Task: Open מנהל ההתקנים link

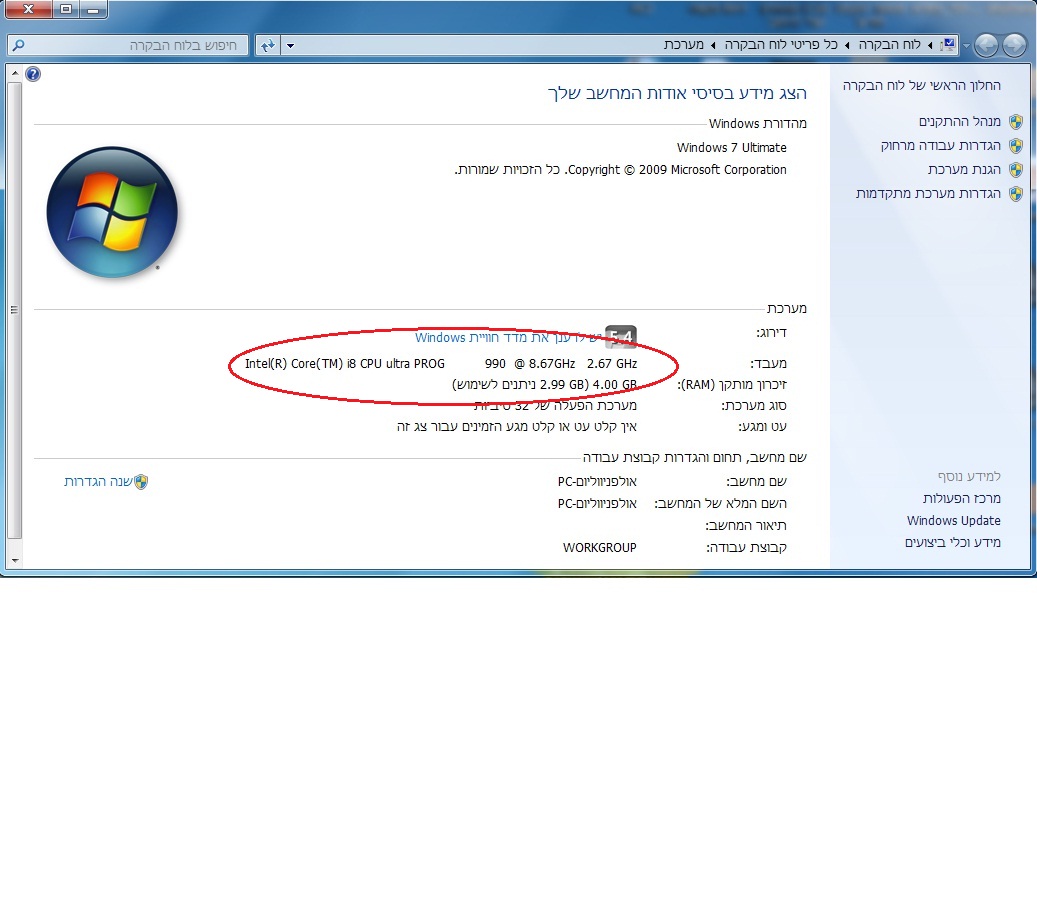Action: click(x=960, y=122)
